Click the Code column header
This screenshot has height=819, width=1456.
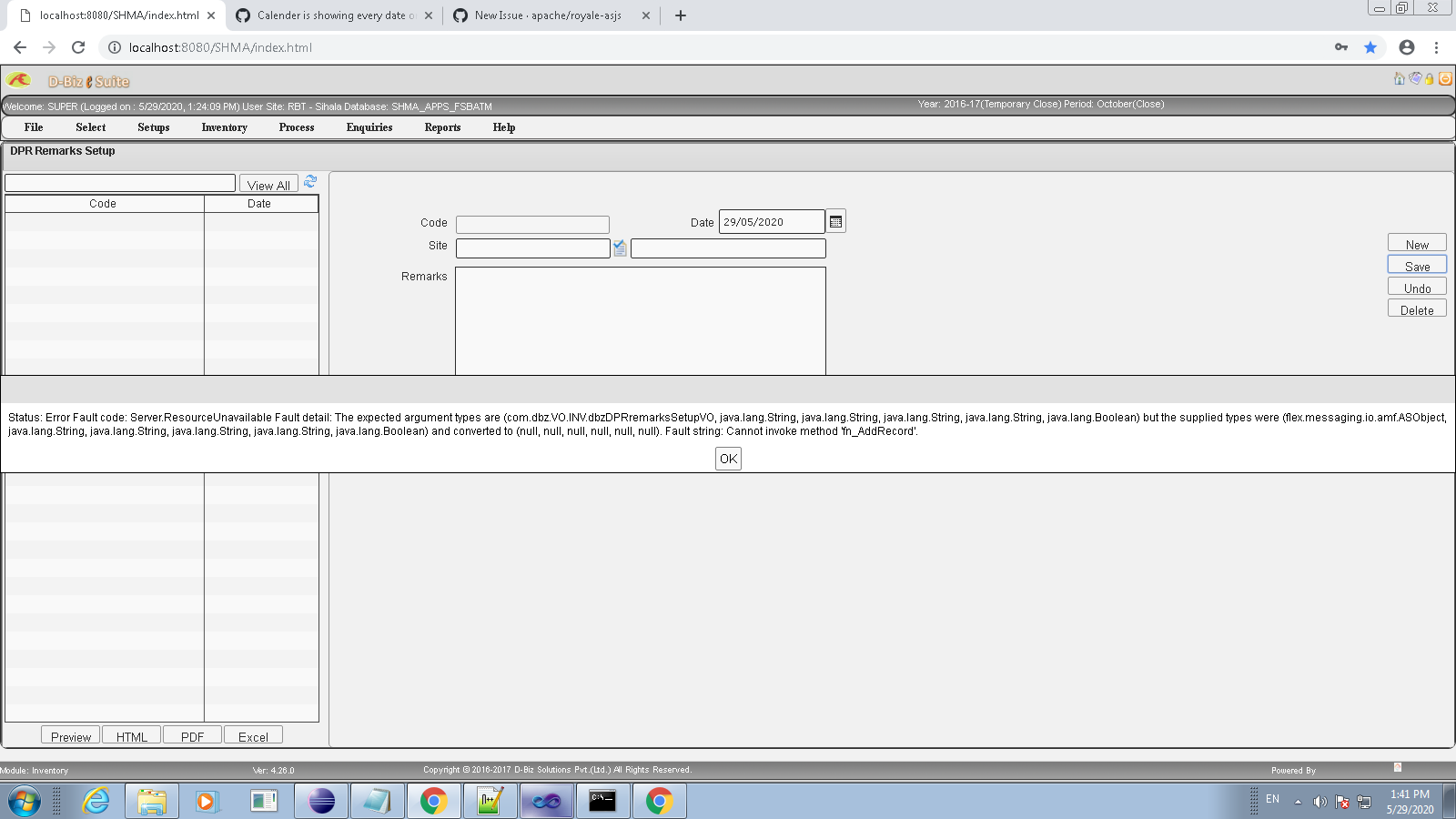point(104,204)
